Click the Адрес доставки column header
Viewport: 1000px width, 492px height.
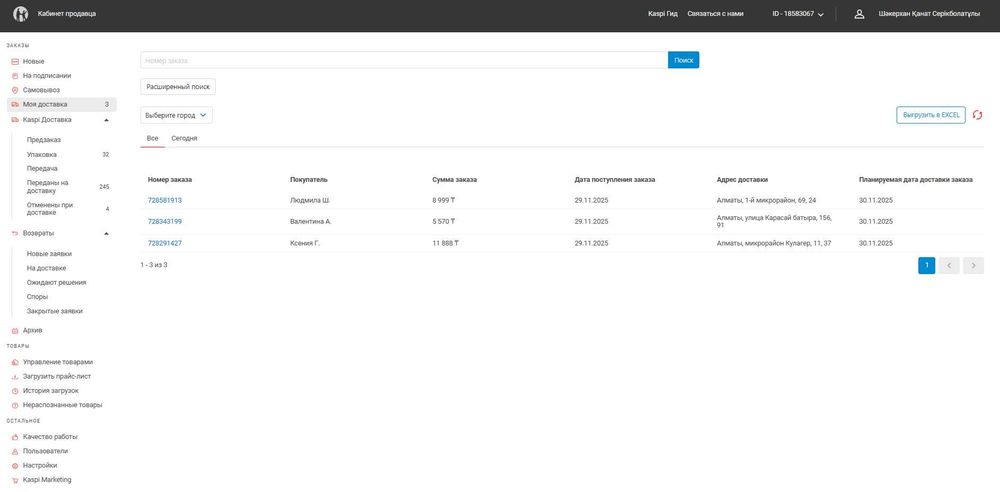point(742,179)
